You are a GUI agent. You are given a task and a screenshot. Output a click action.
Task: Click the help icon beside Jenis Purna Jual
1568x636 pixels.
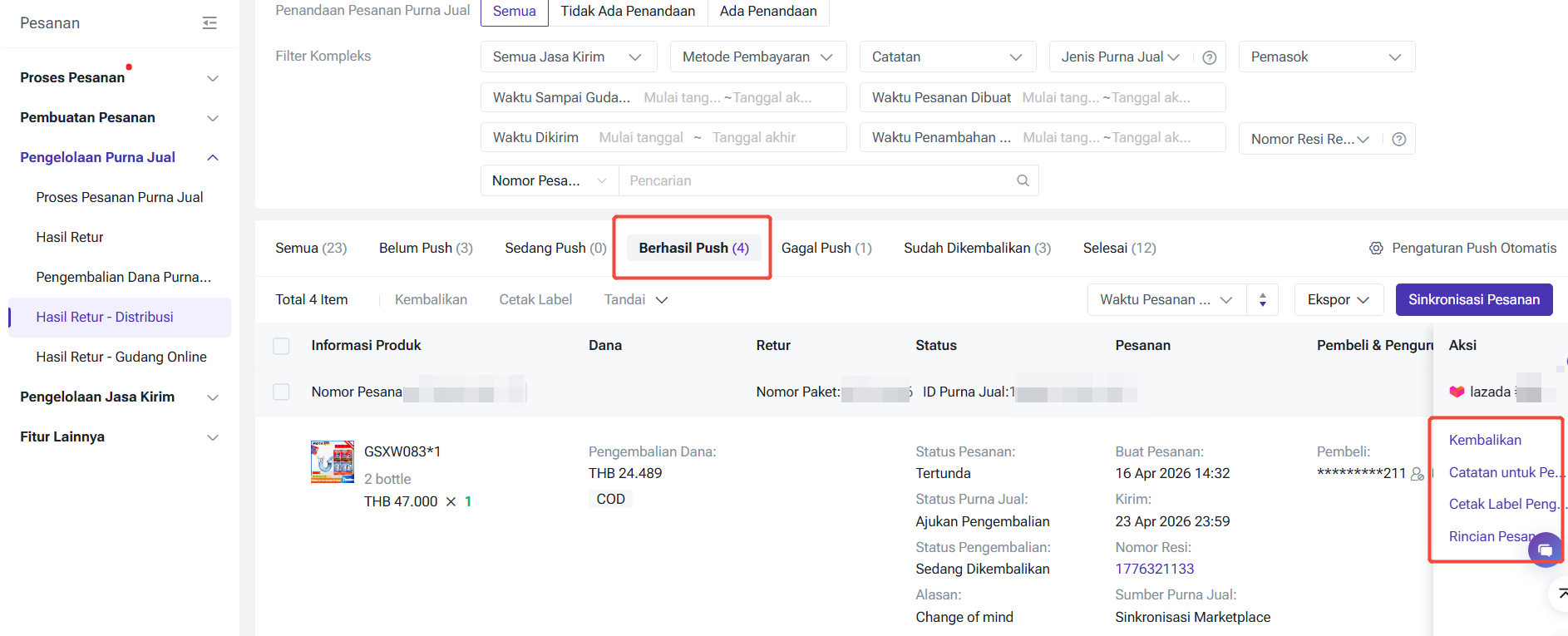[1209, 57]
